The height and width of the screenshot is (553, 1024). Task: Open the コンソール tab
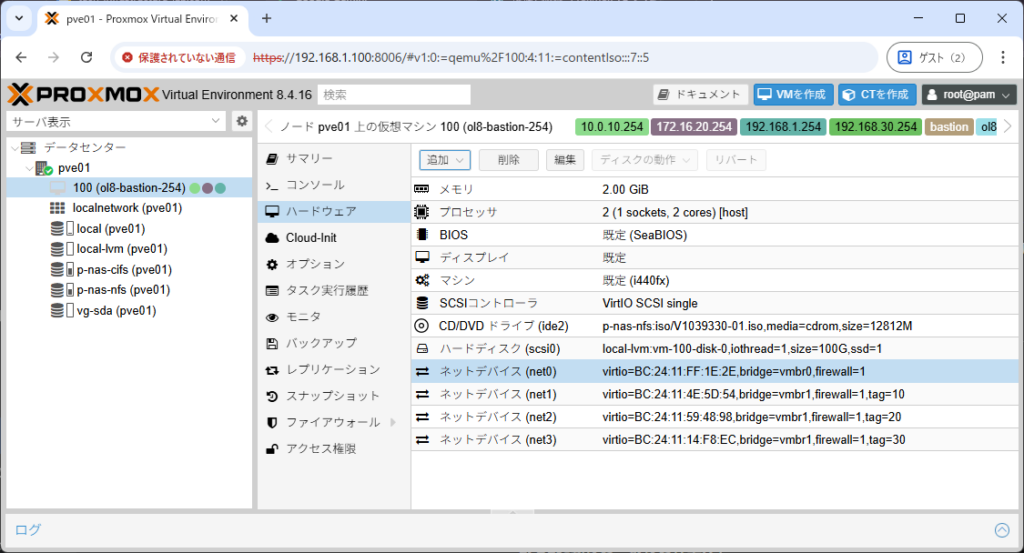click(334, 185)
